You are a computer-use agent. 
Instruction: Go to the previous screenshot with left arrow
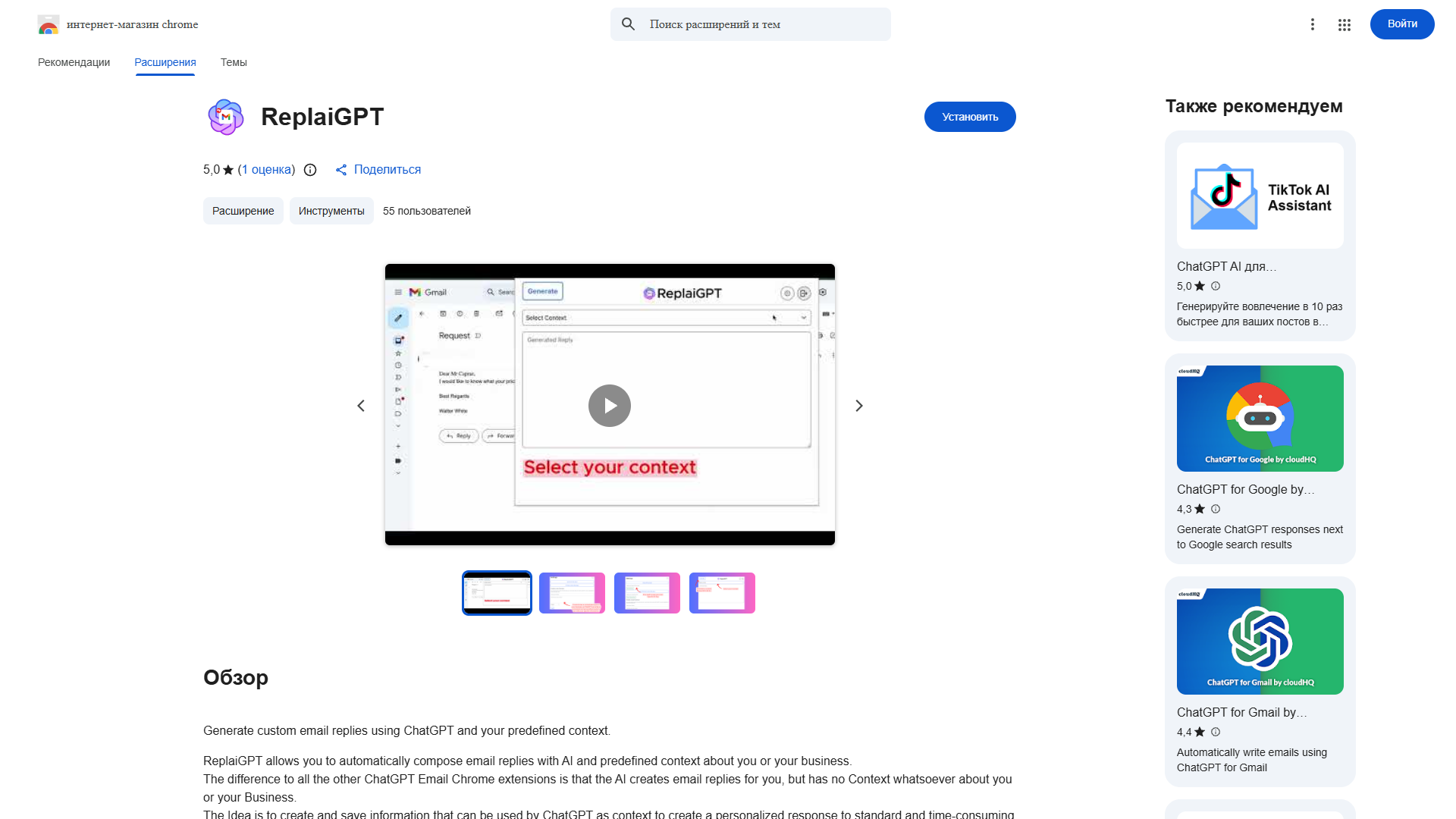pyautogui.click(x=361, y=406)
